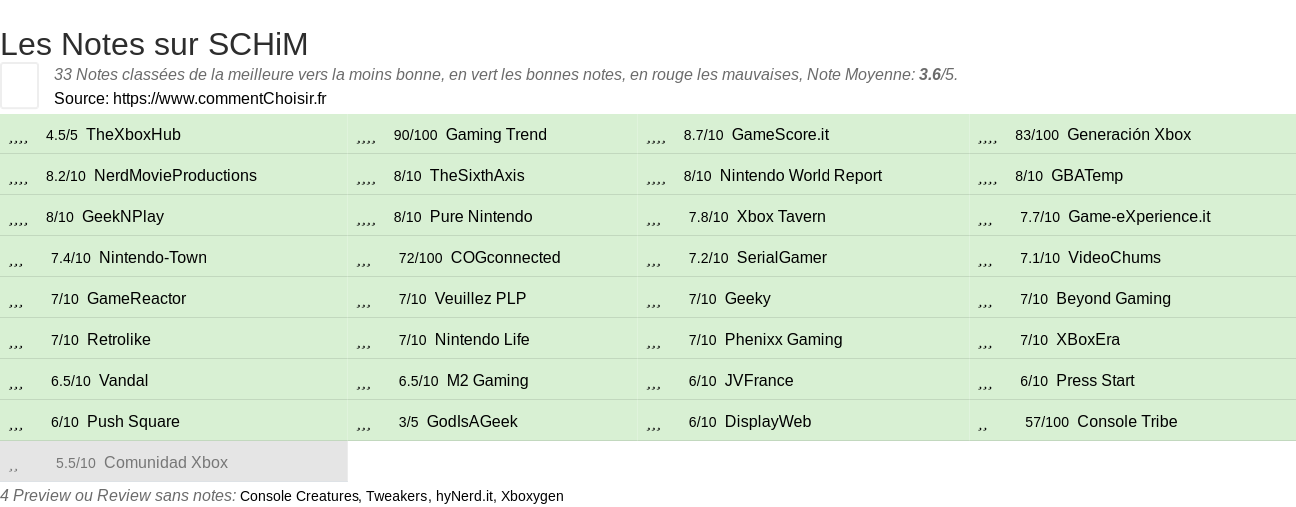1296x507 pixels.
Task: Click the Beyond Gaming entry
Action: [x=1113, y=299]
